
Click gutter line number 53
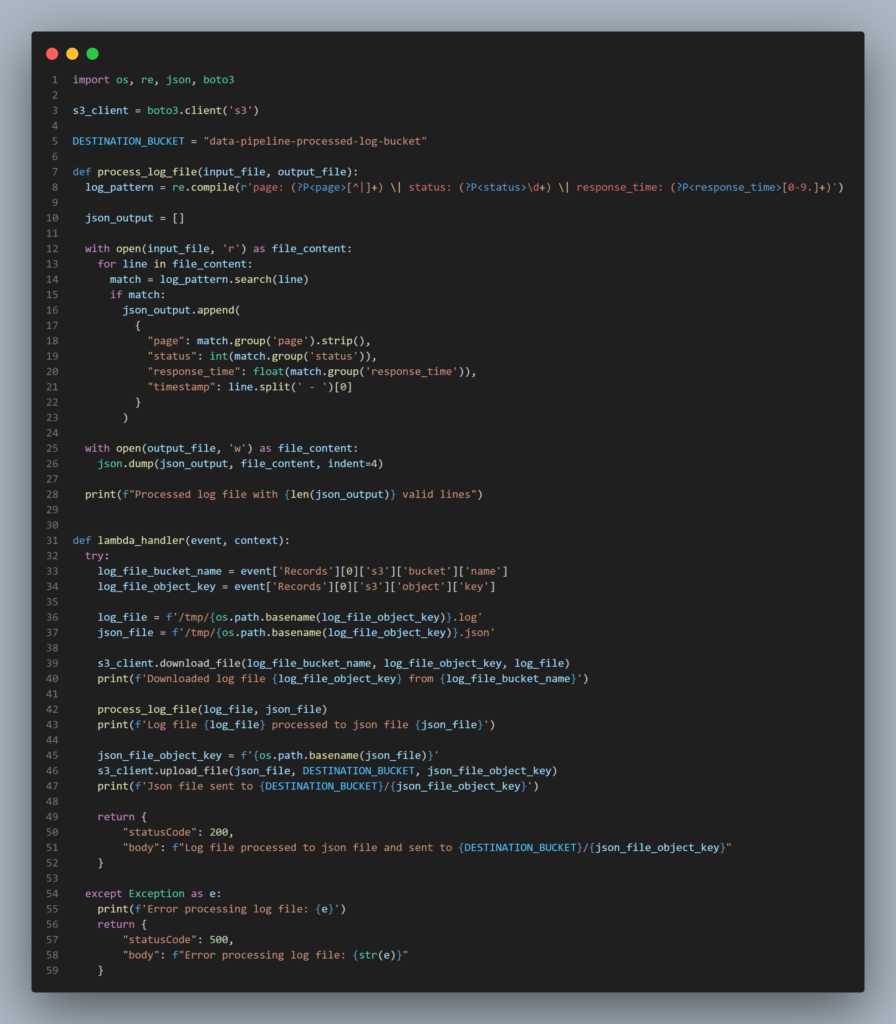[52, 878]
